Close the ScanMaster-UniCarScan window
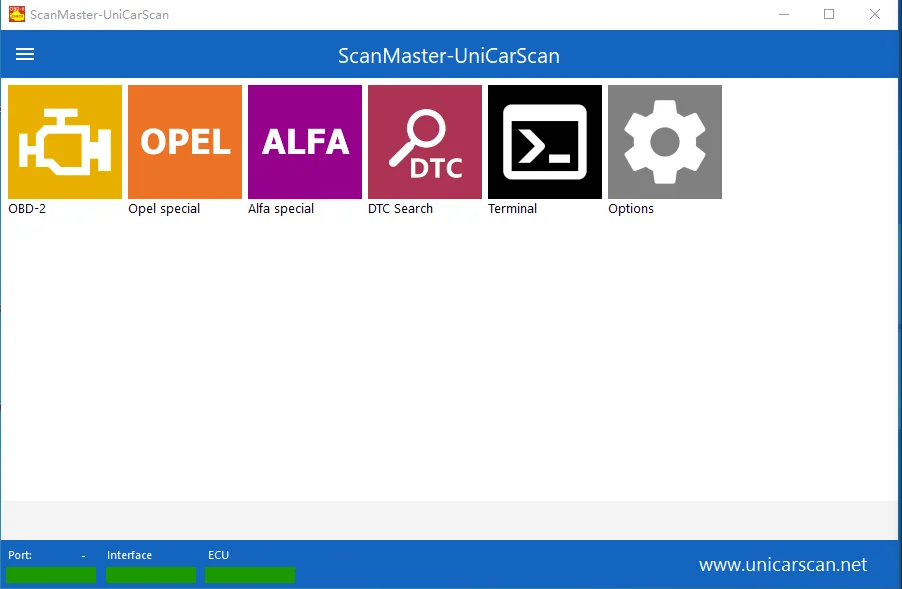The width and height of the screenshot is (902, 589). [875, 14]
